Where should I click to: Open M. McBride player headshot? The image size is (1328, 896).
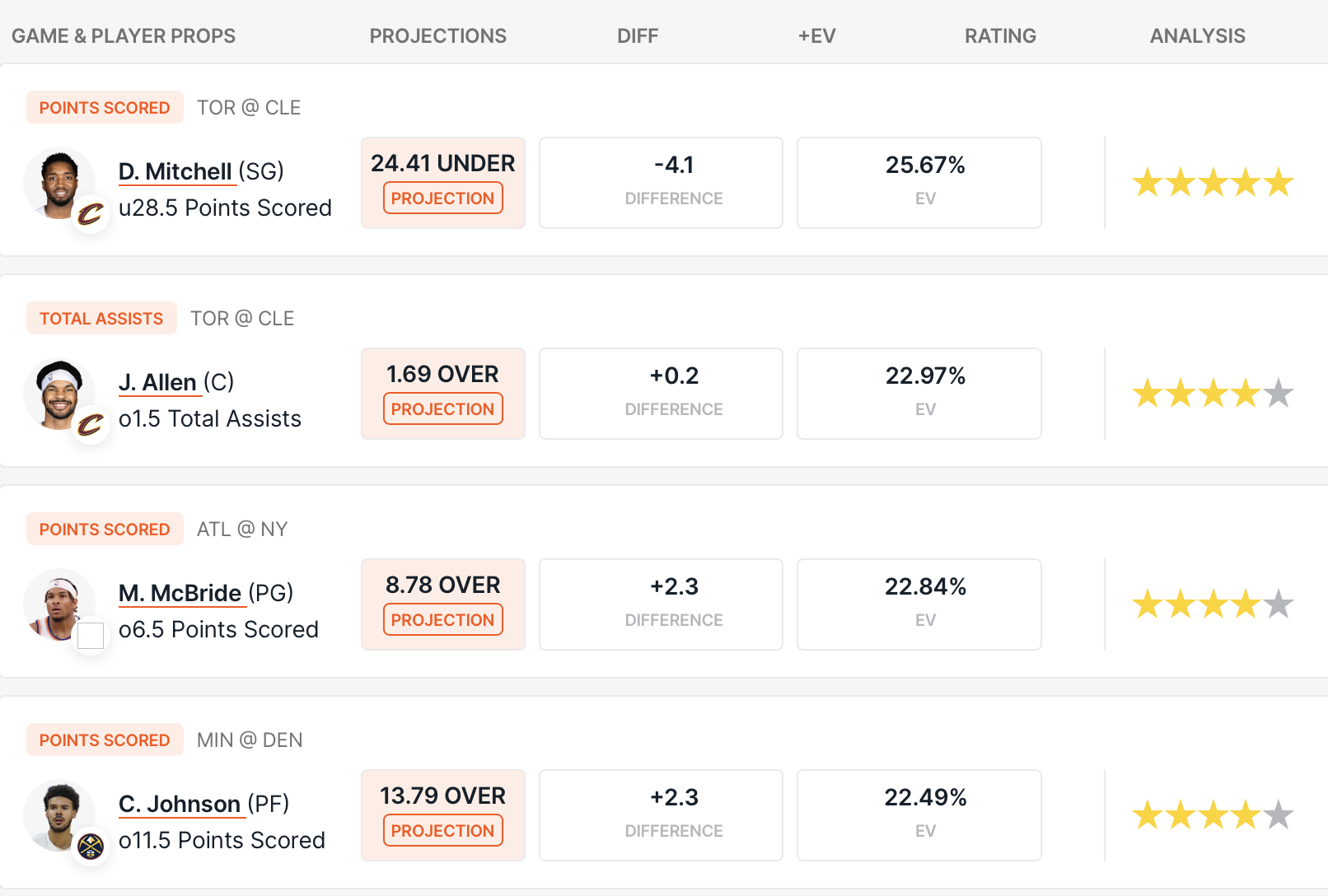(x=58, y=603)
